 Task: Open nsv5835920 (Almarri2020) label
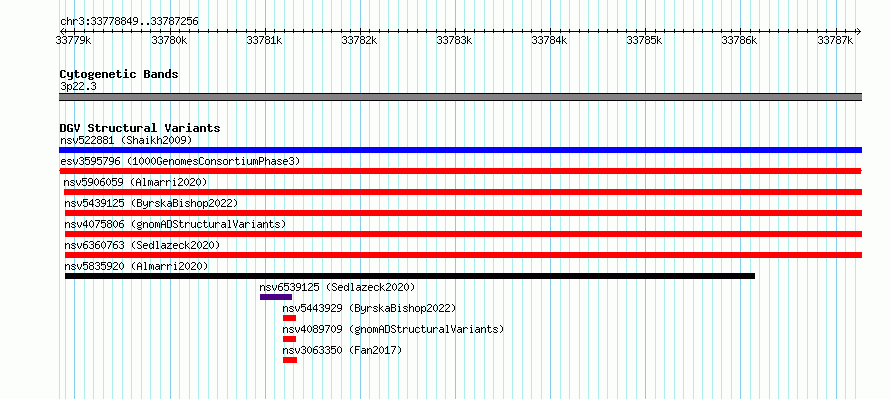click(136, 266)
